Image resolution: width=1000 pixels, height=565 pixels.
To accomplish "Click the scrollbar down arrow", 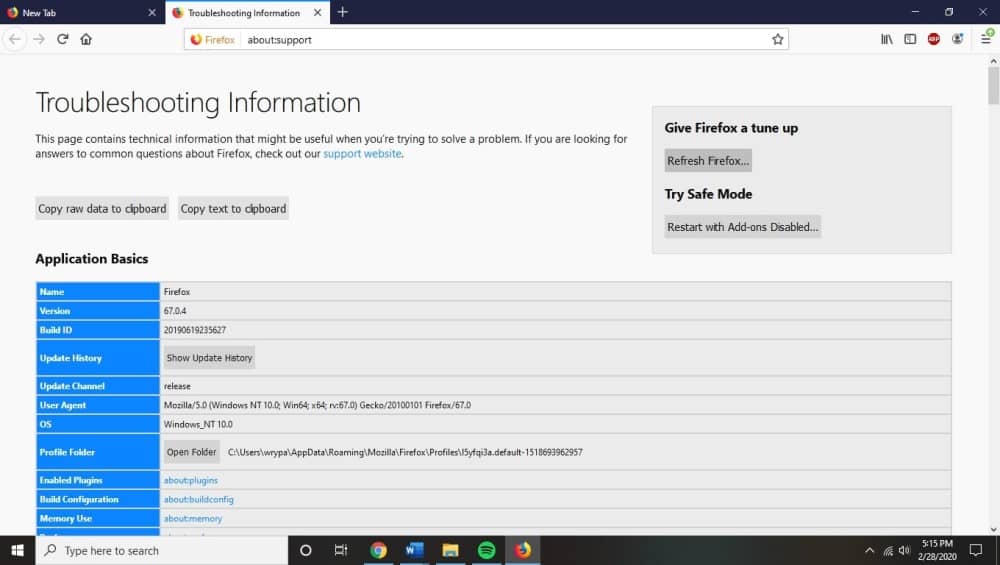I will (993, 529).
